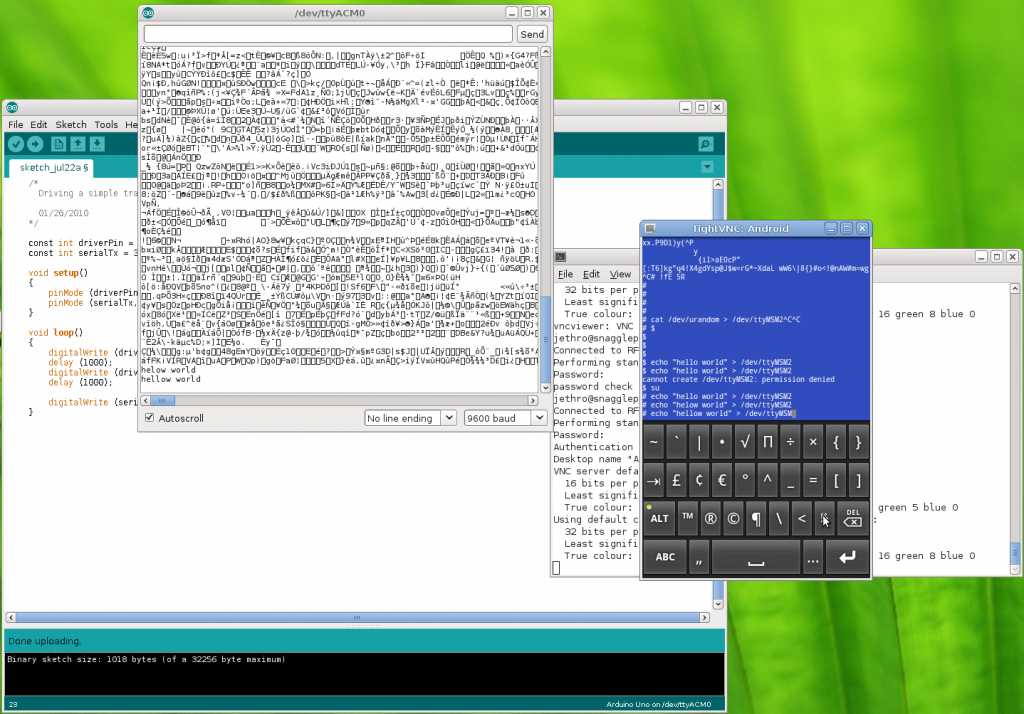
Task: Select the sketch_jul22a tab
Action: point(52,168)
